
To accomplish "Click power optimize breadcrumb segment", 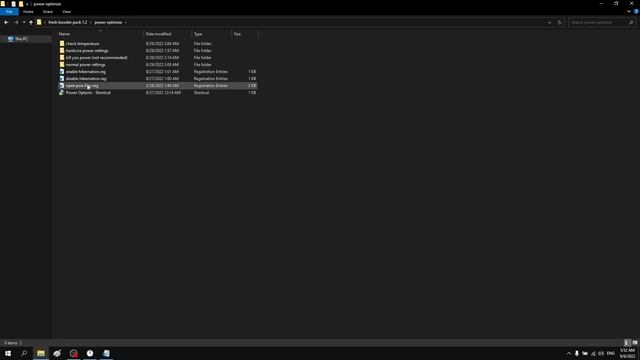I will tap(108, 22).
